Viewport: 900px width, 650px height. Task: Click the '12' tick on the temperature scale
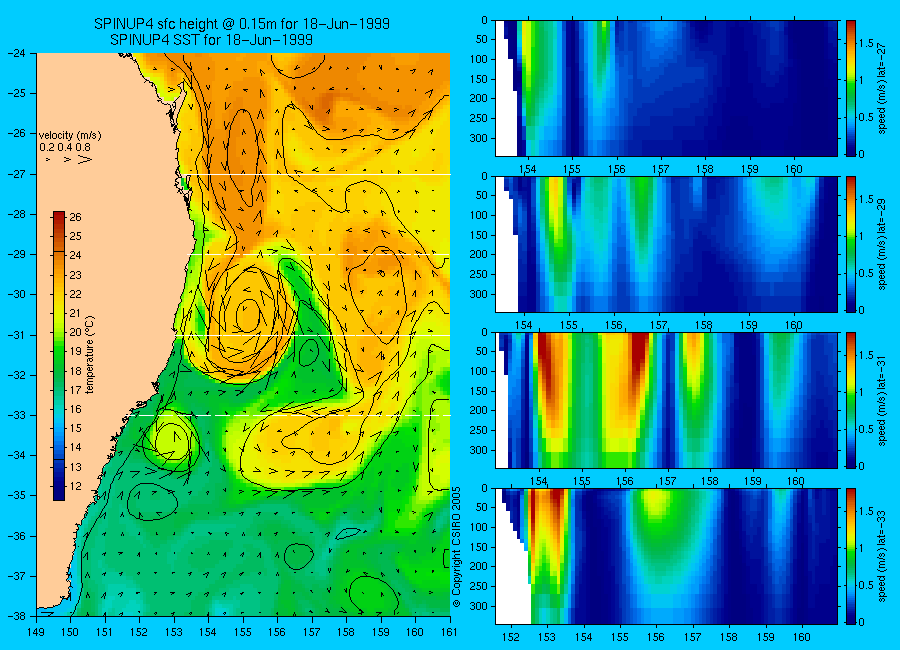(76, 486)
